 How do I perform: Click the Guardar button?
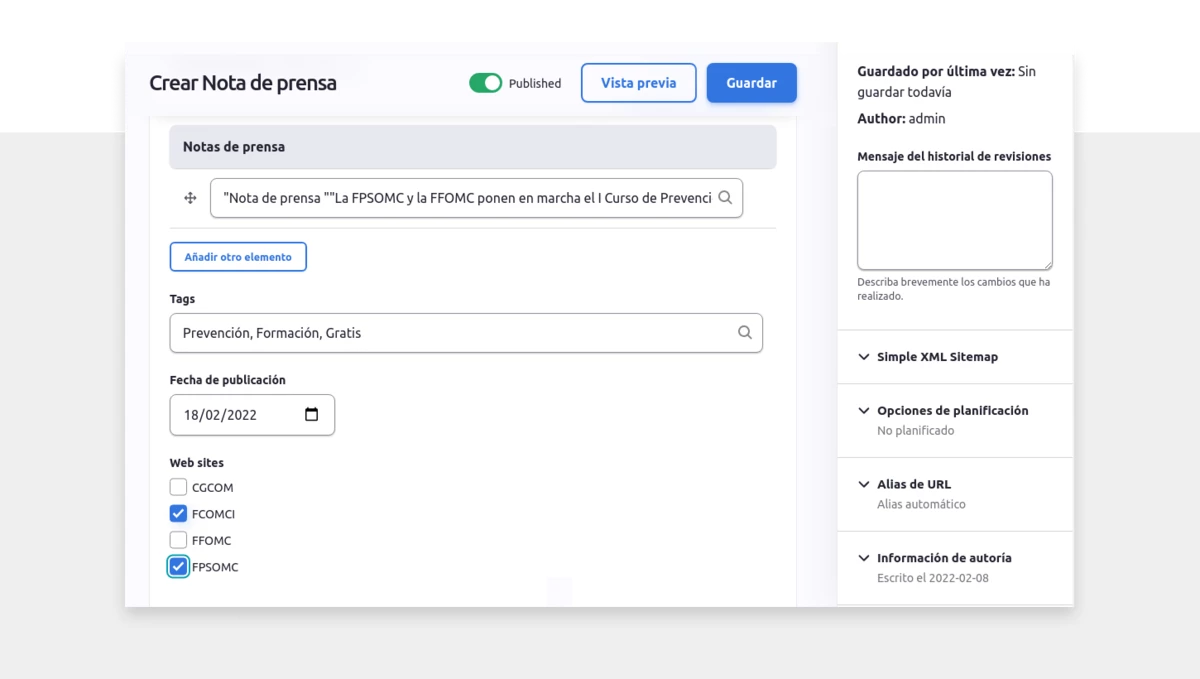[752, 83]
